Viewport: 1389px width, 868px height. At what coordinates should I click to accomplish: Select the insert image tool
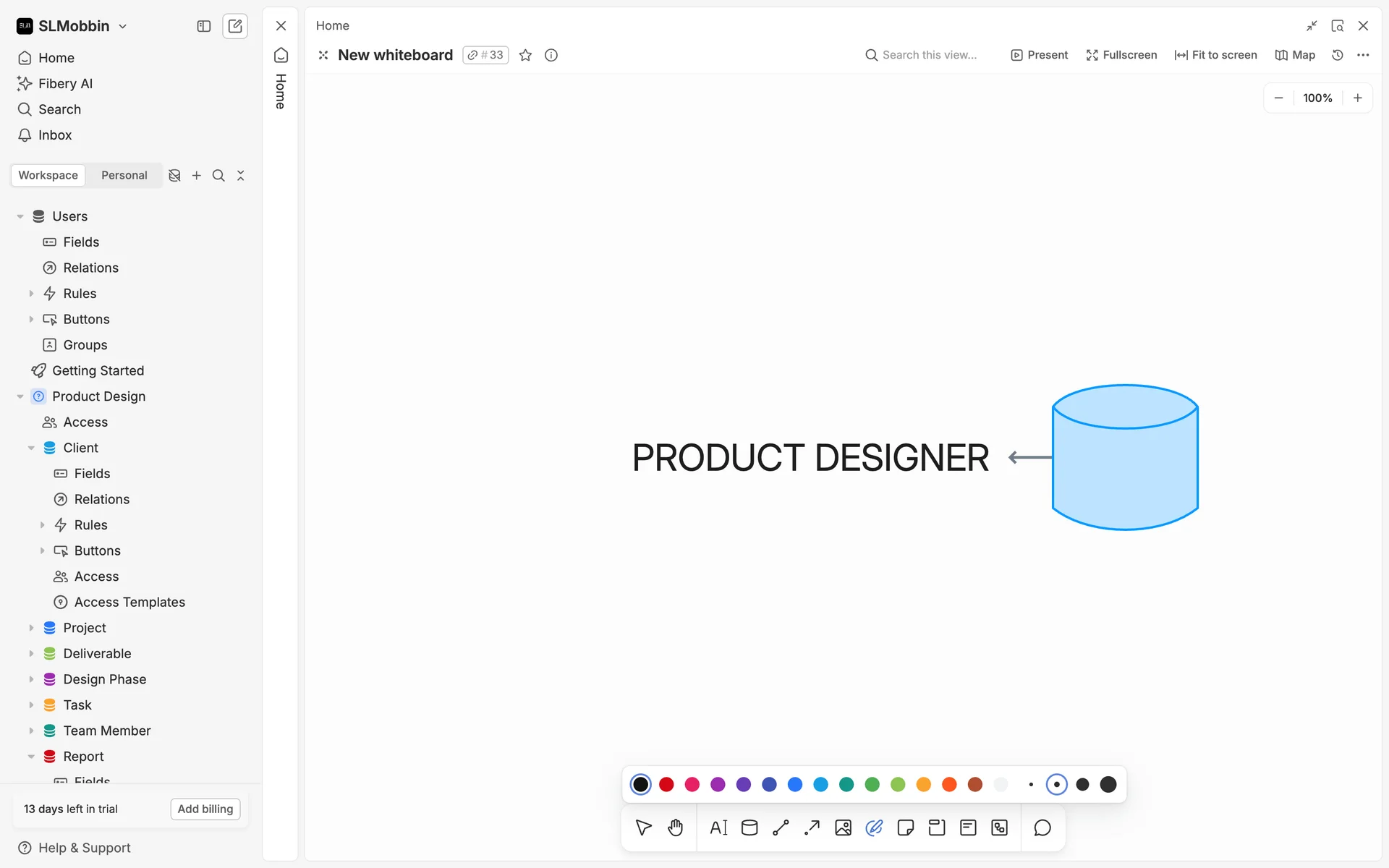843,827
